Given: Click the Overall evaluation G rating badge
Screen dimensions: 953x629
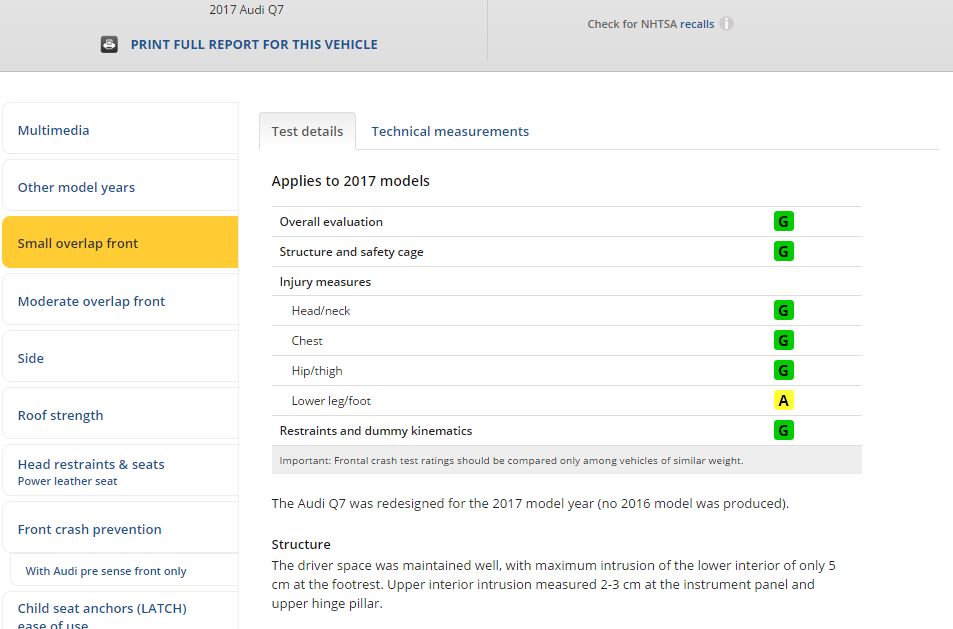Looking at the screenshot, I should point(783,221).
